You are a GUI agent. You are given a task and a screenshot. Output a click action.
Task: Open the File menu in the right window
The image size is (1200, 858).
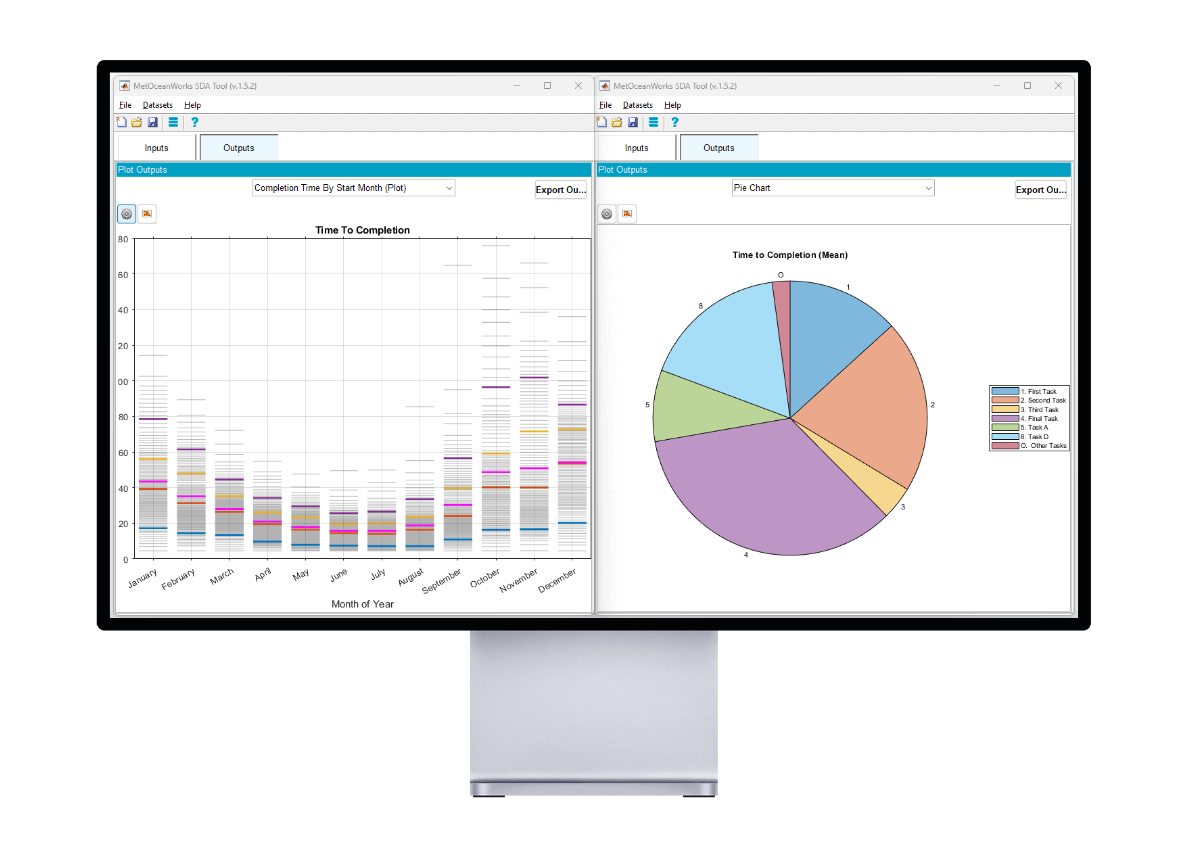[x=605, y=105]
